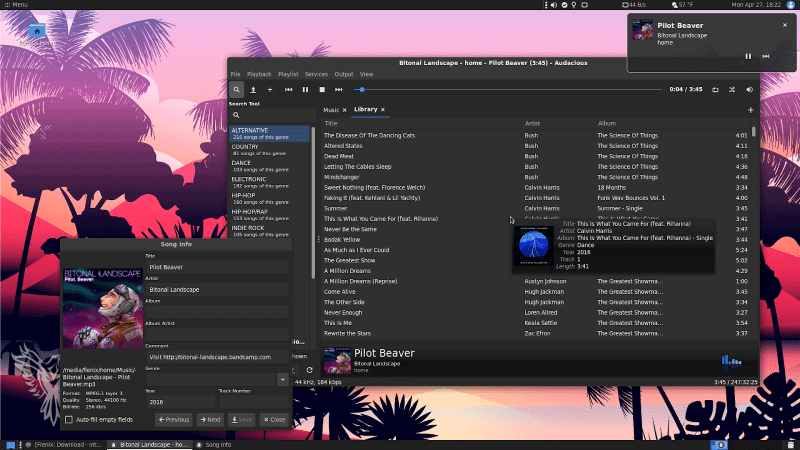
Task: Click the Previous button in Song Info
Action: 173,419
